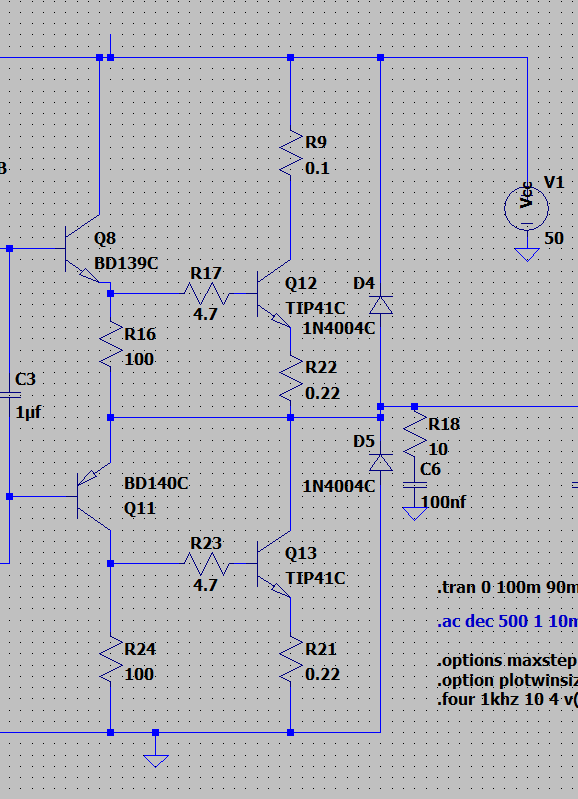Screen dimensions: 578x799
Task: Click the blue .ac dec directive
Action: (x=507, y=622)
